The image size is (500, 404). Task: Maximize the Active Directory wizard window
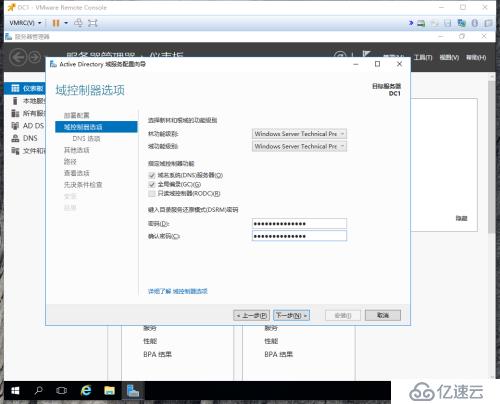[x=377, y=64]
